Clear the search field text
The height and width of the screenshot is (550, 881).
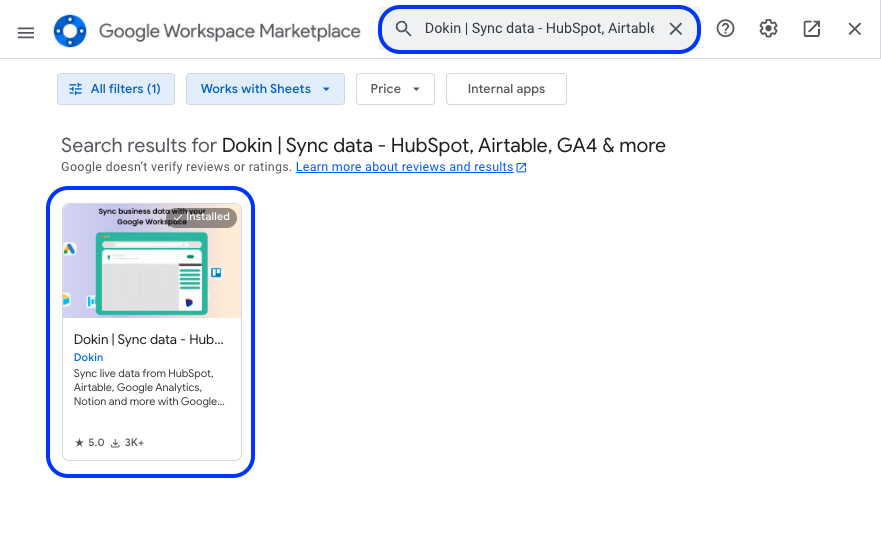point(675,29)
